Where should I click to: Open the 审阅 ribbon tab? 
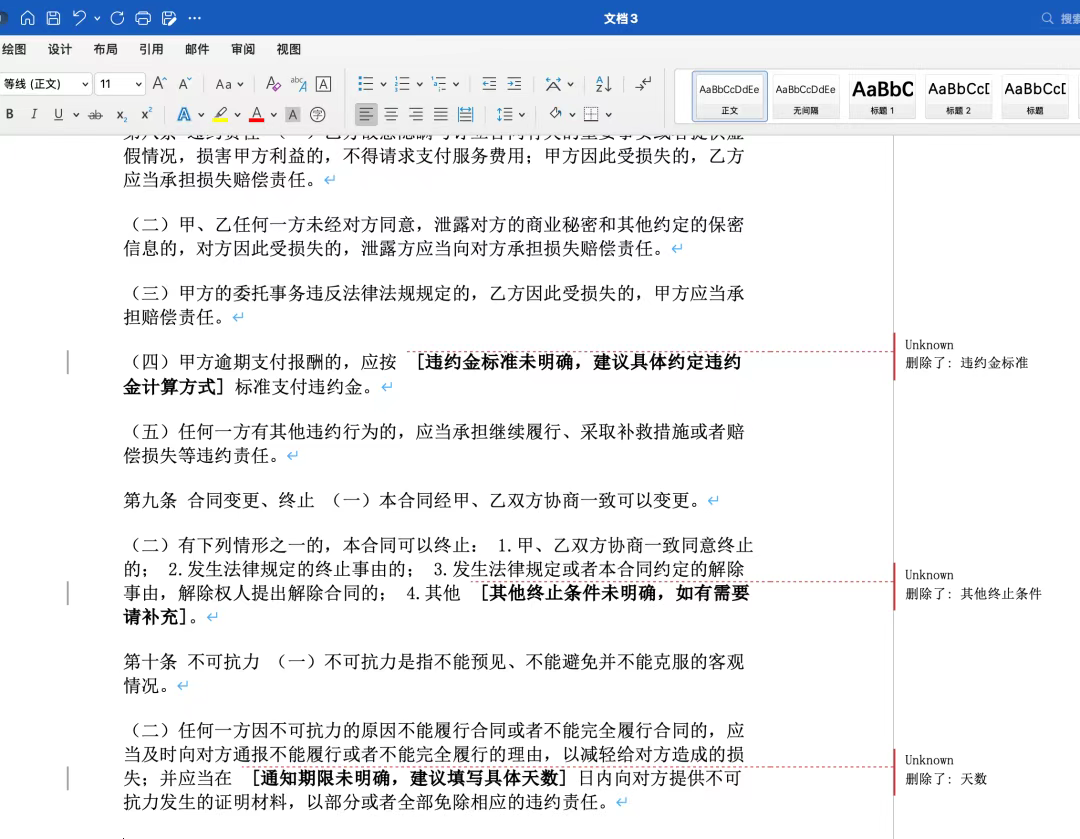click(x=243, y=49)
